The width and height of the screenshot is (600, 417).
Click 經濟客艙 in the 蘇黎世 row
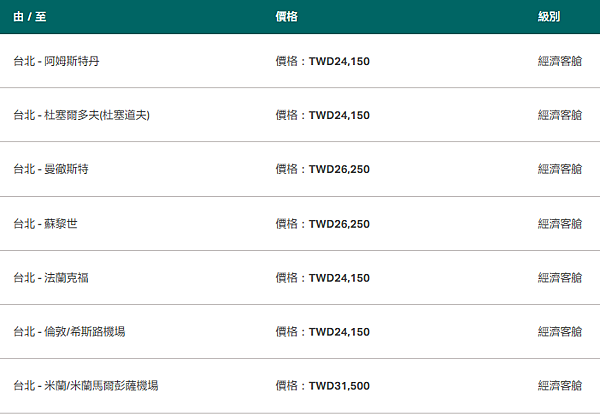[560, 224]
